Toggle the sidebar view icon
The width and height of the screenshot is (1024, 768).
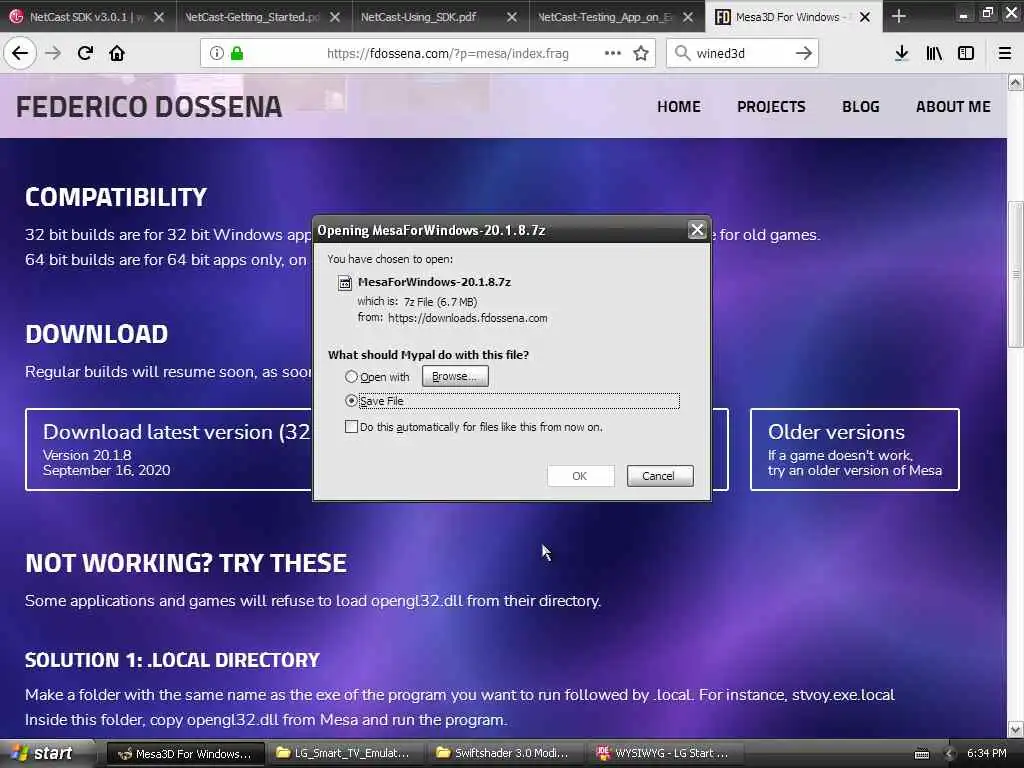966,53
